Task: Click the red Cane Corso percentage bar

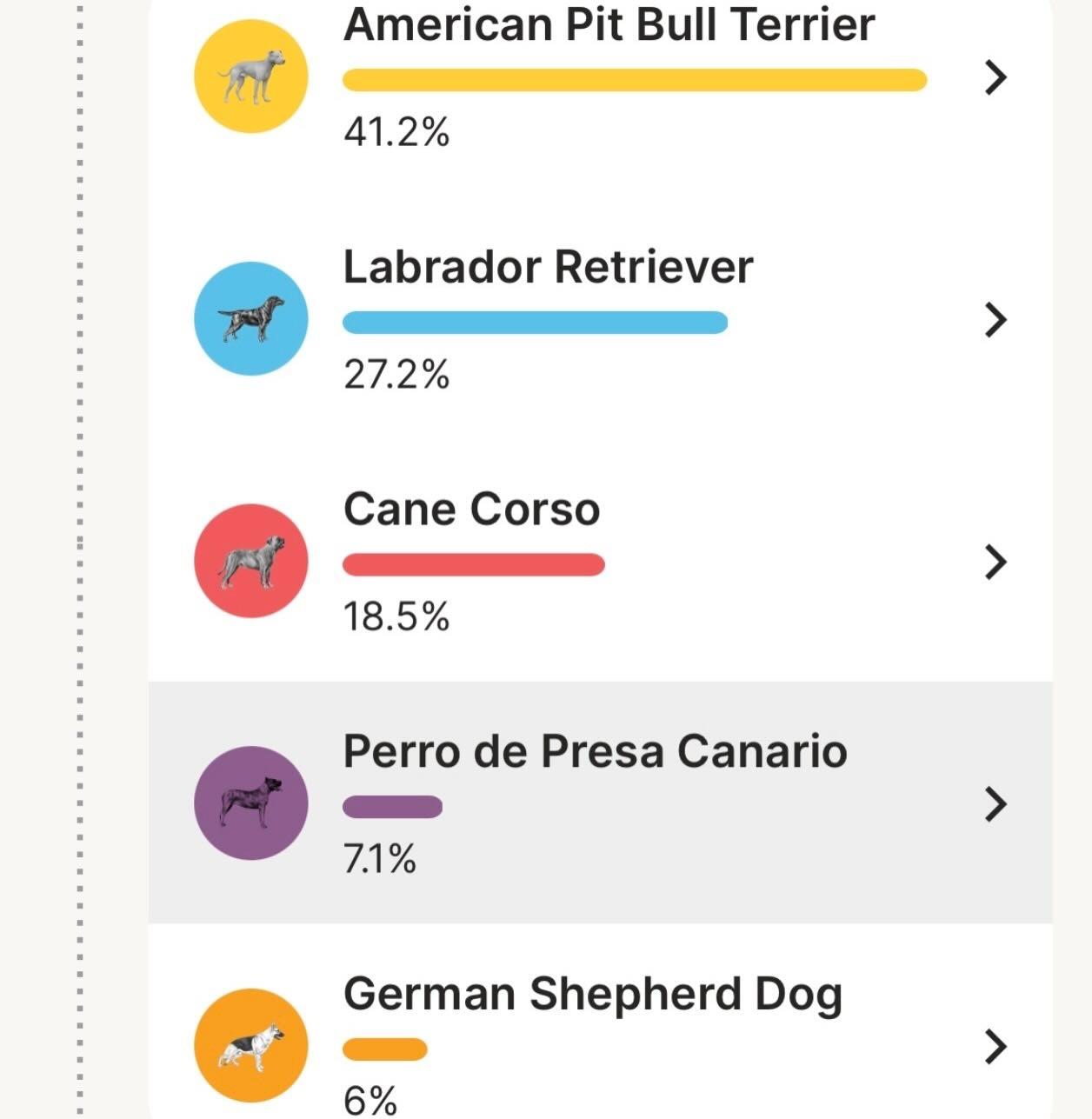Action: tap(474, 565)
